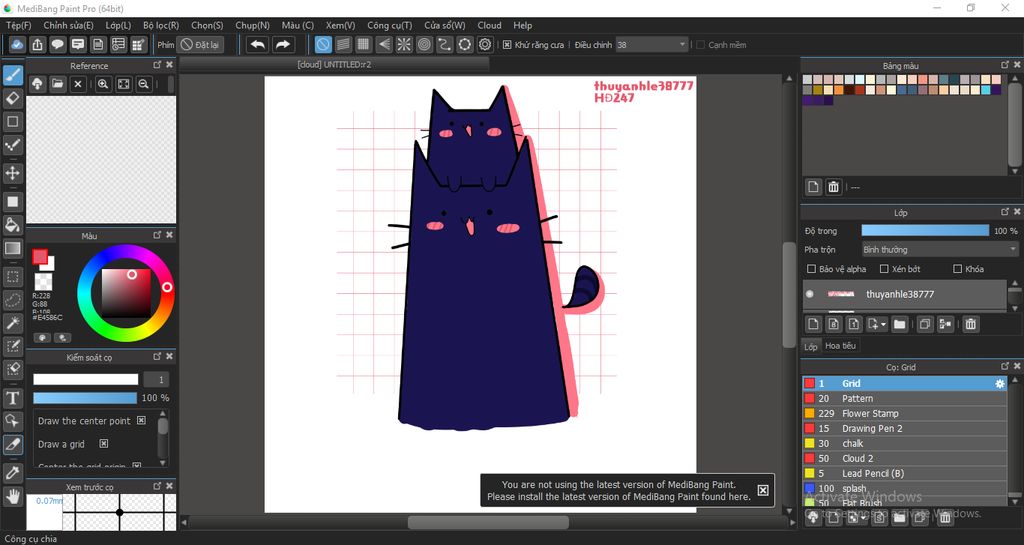Viewport: 1024px width, 545px height.
Task: Add new layer folder icon
Action: pos(899,324)
